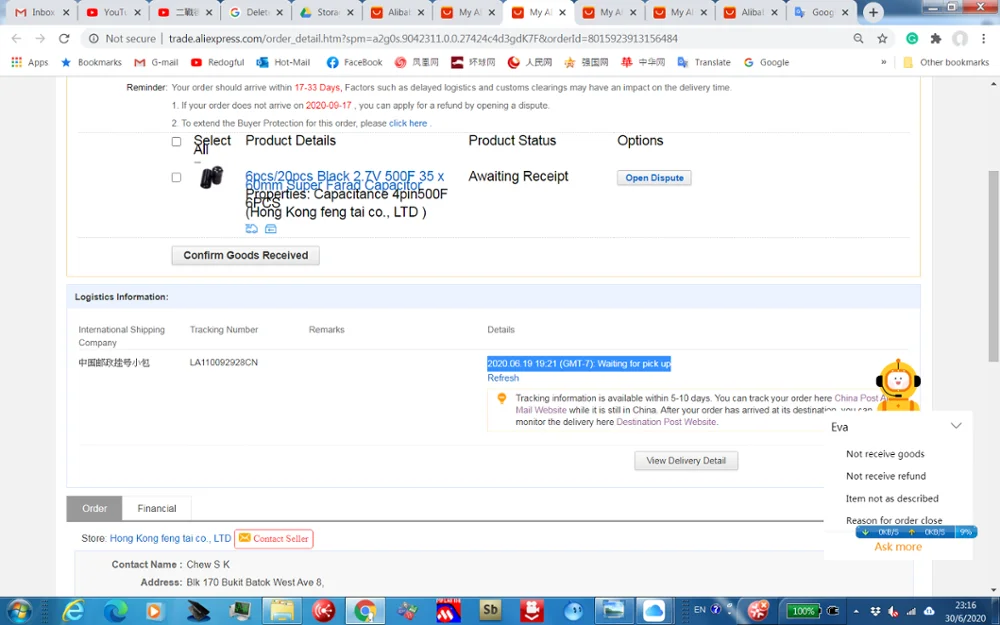The width and height of the screenshot is (1000, 625).
Task: Go forward with the browser arrow
Action: point(40,38)
